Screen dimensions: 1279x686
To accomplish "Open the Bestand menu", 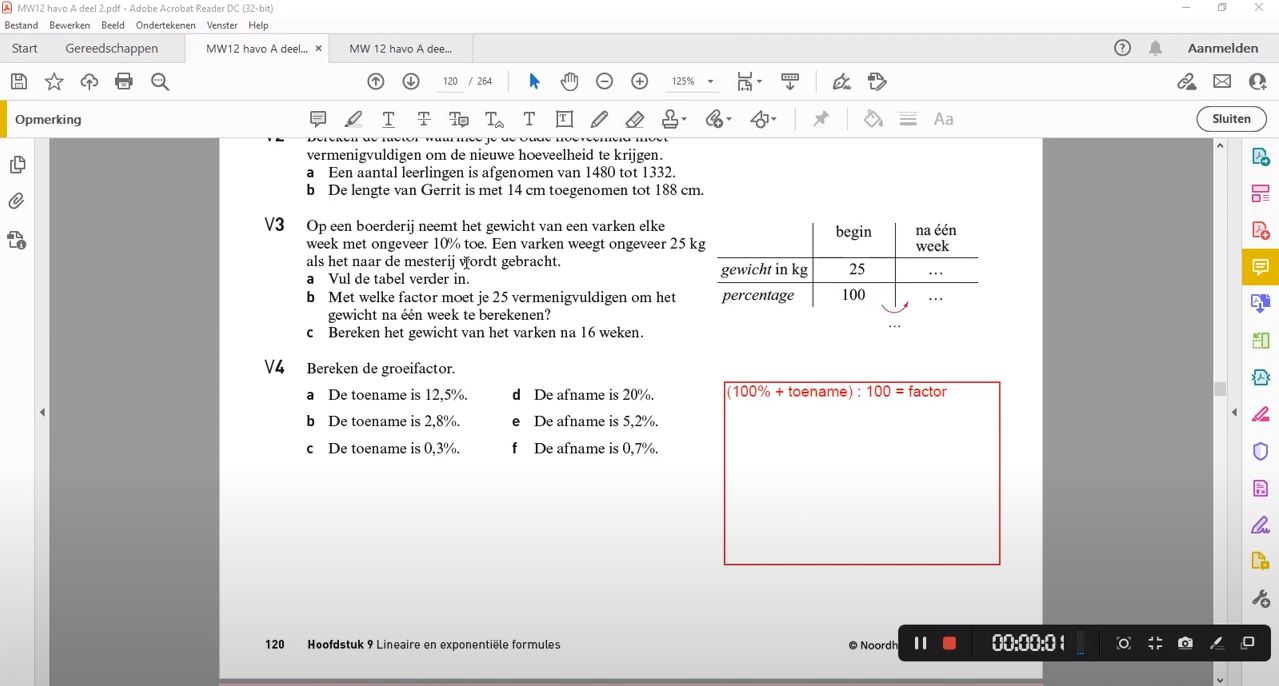I will (21, 25).
